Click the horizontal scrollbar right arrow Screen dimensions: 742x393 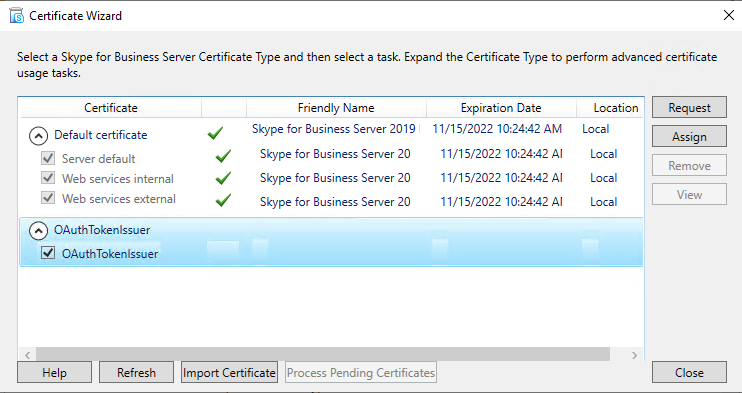[635, 355]
